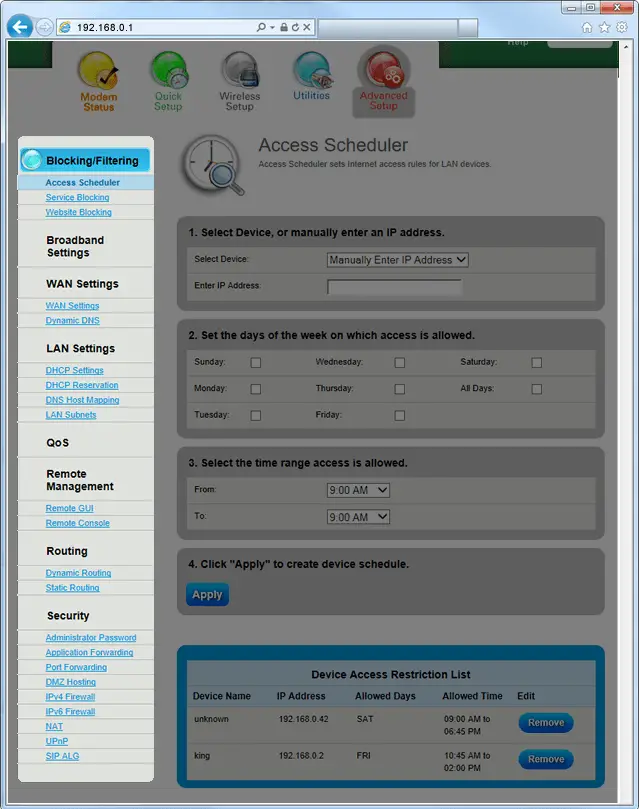The height and width of the screenshot is (809, 639).
Task: Tick the Sunday checkbox
Action: [255, 363]
